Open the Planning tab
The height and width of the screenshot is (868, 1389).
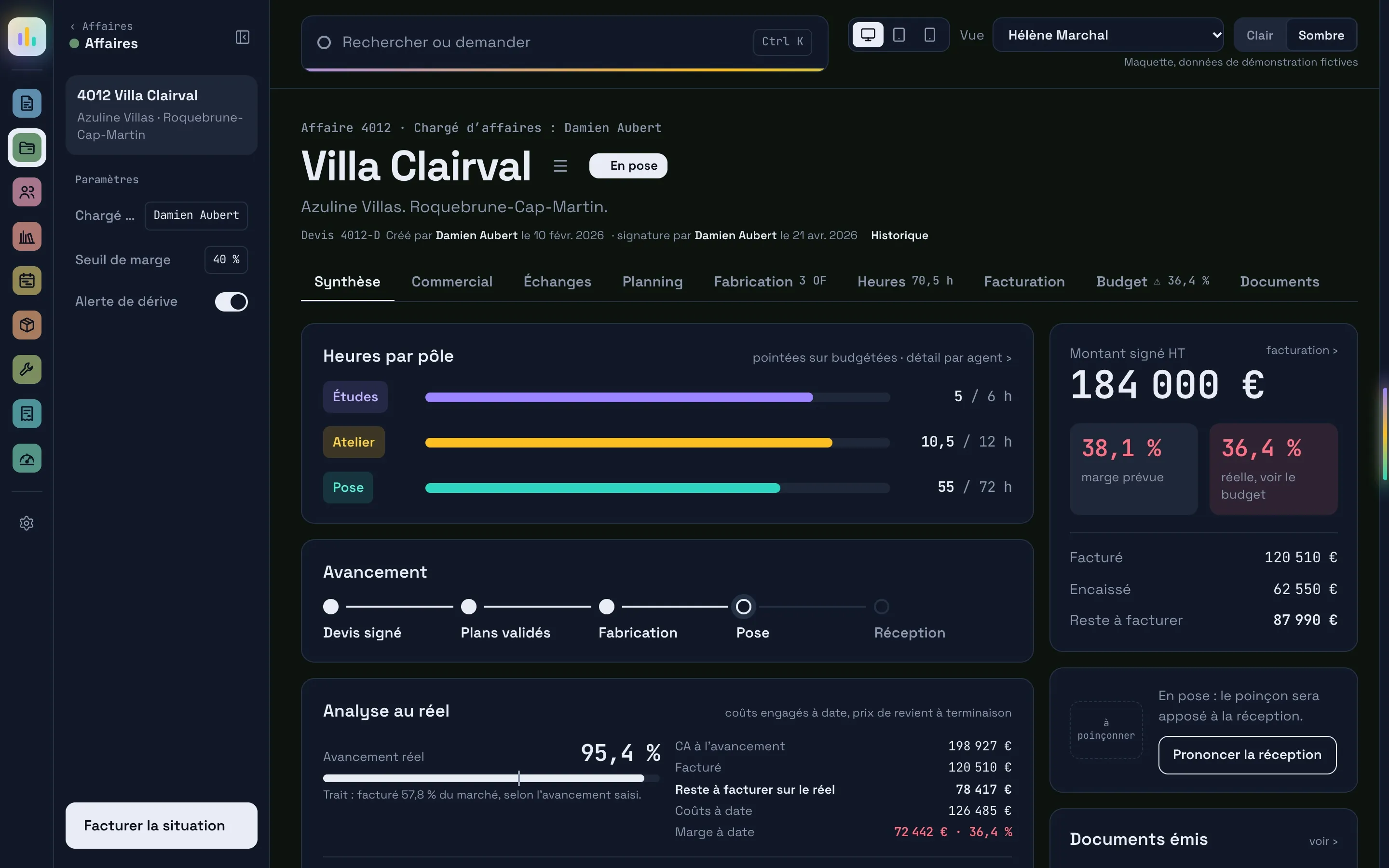pyautogui.click(x=653, y=282)
